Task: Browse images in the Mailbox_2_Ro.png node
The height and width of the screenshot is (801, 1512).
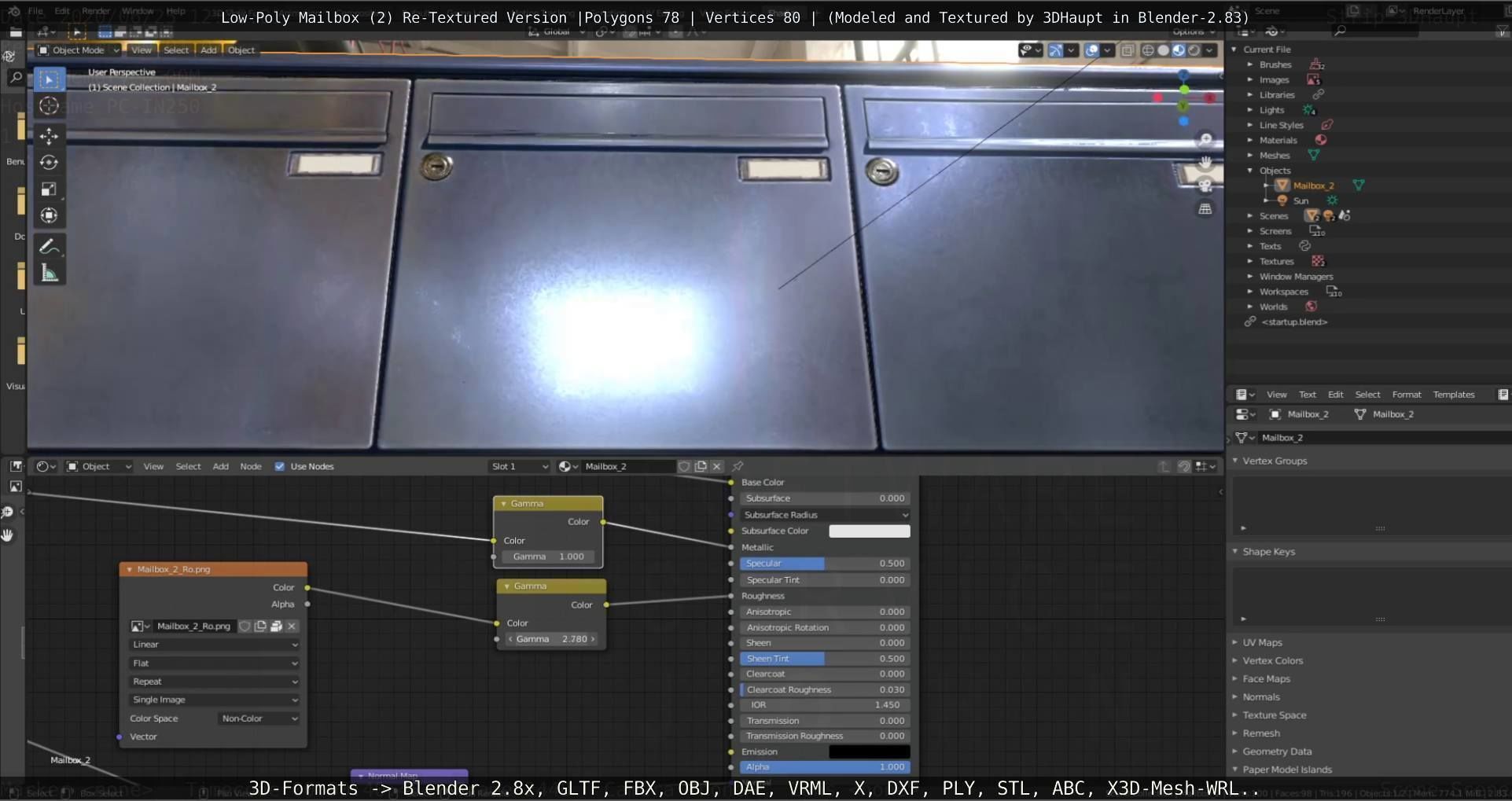Action: click(141, 626)
